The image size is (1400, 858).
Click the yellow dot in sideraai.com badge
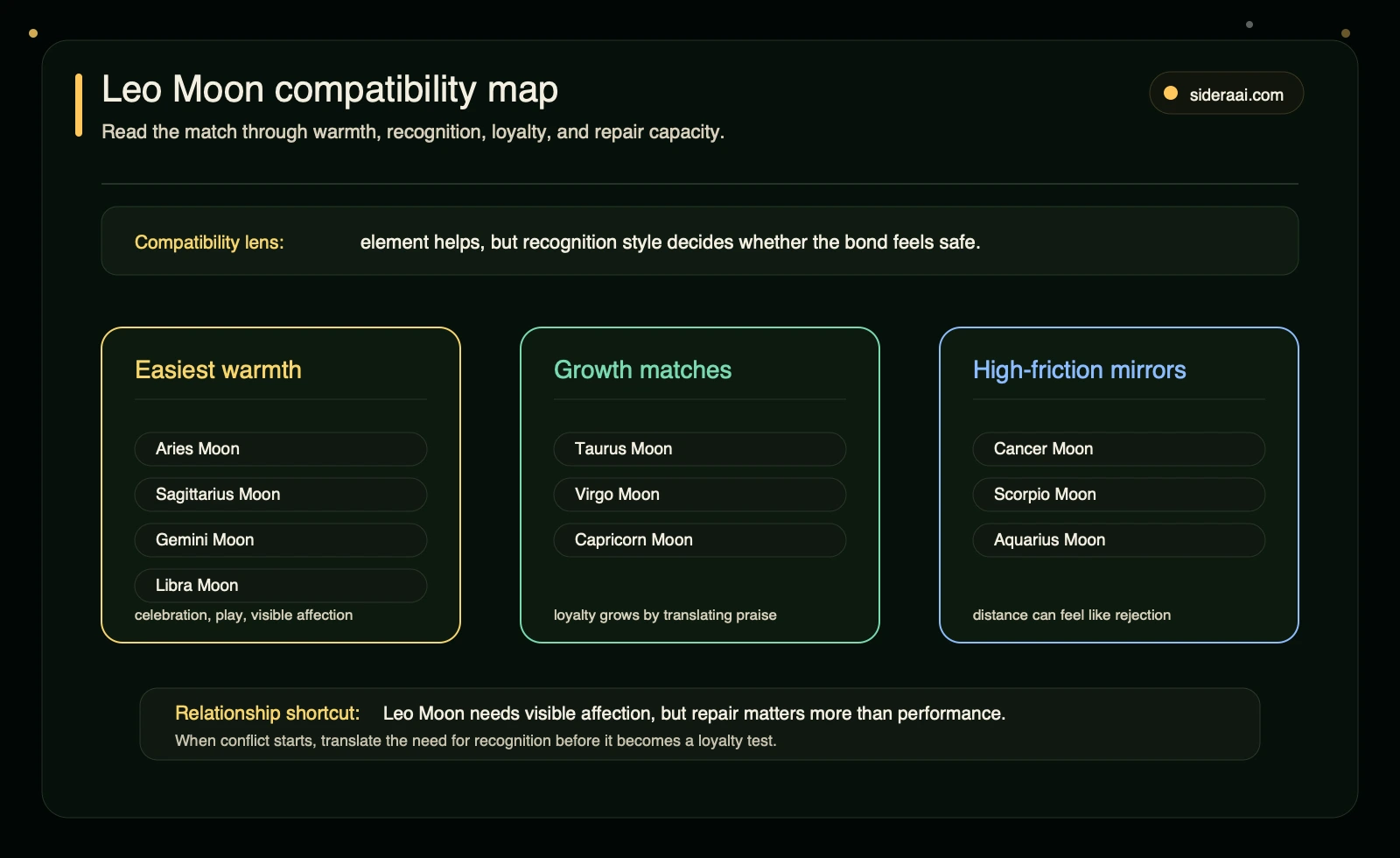point(1171,93)
